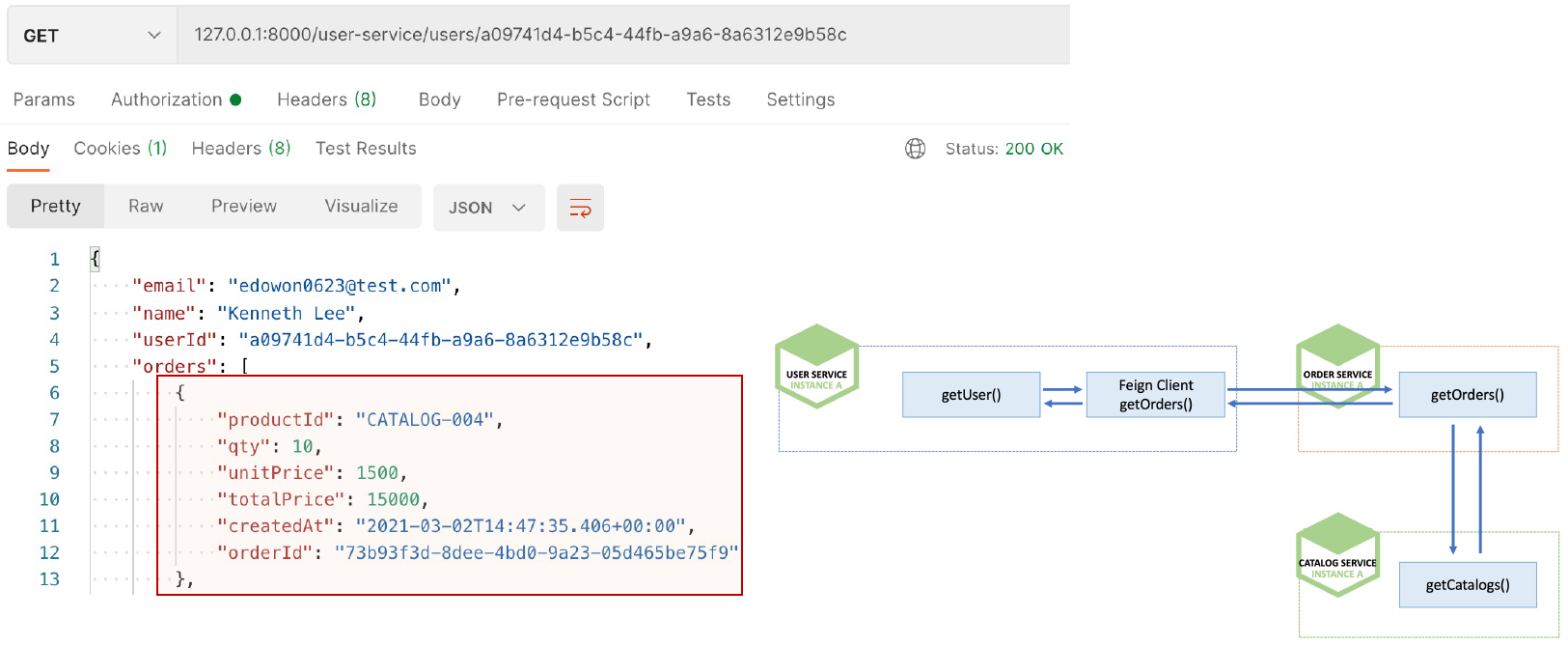Open the Cookies (1) response tab
1568x646 pixels.
point(121,148)
